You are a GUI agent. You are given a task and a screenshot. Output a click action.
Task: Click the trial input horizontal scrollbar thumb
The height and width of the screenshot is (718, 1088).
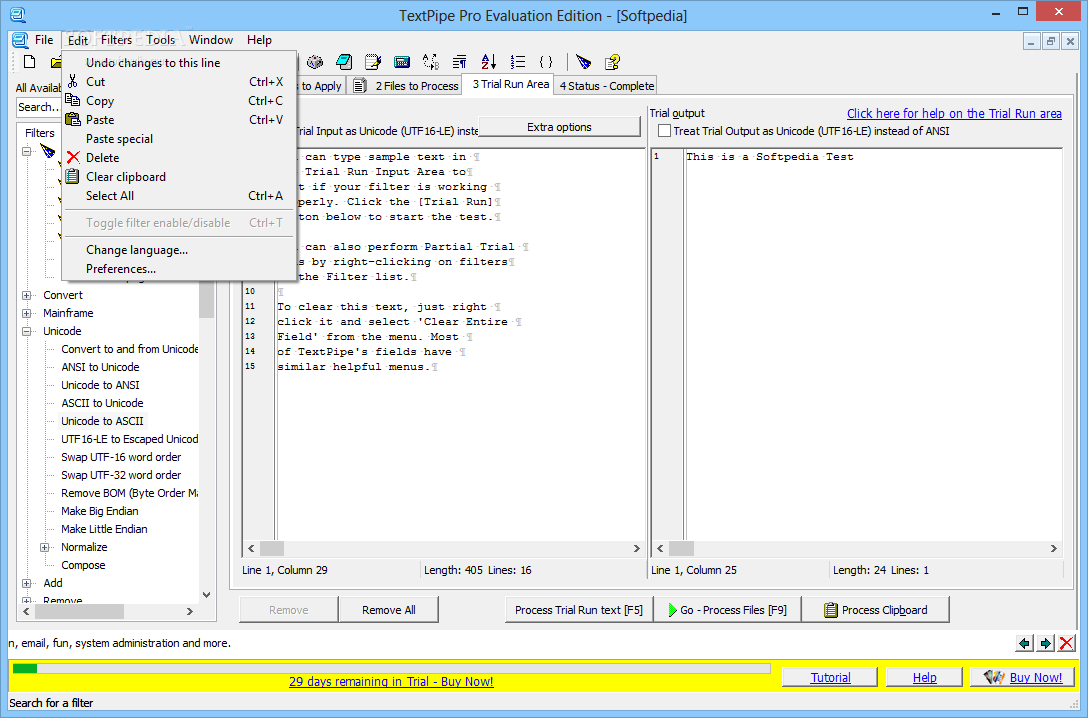click(x=272, y=548)
